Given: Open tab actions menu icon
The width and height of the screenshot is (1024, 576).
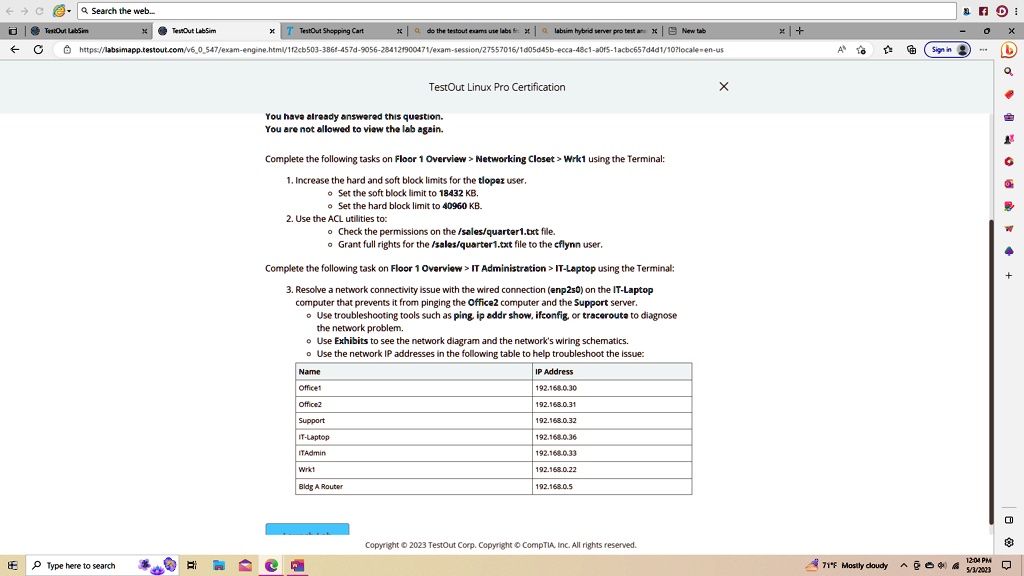Looking at the screenshot, I should point(12,31).
